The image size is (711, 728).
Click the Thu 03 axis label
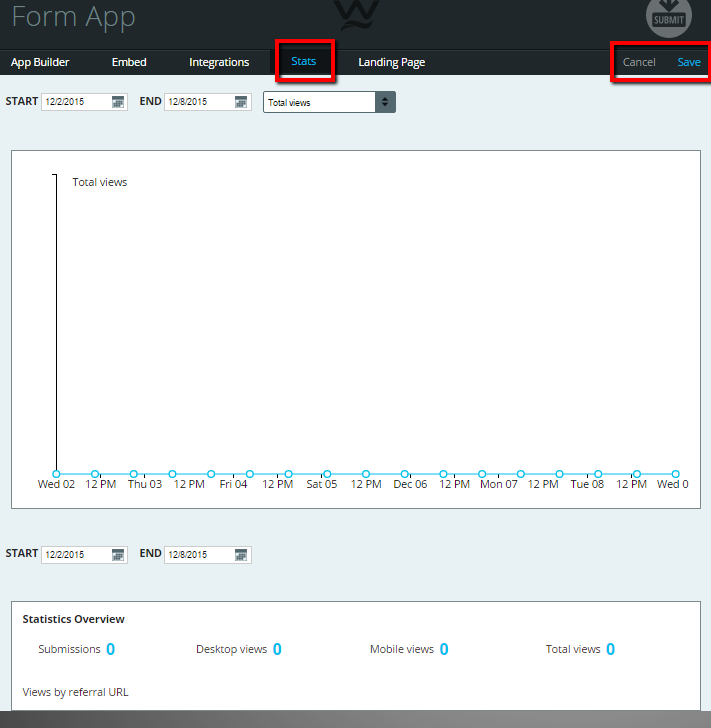(145, 484)
